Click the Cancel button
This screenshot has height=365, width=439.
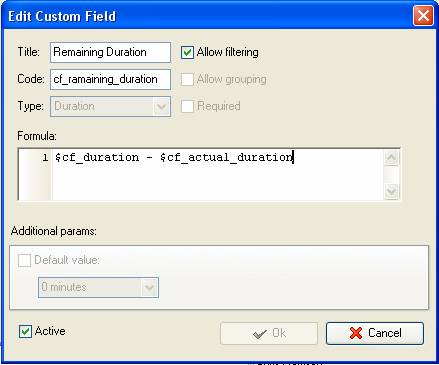[x=375, y=333]
